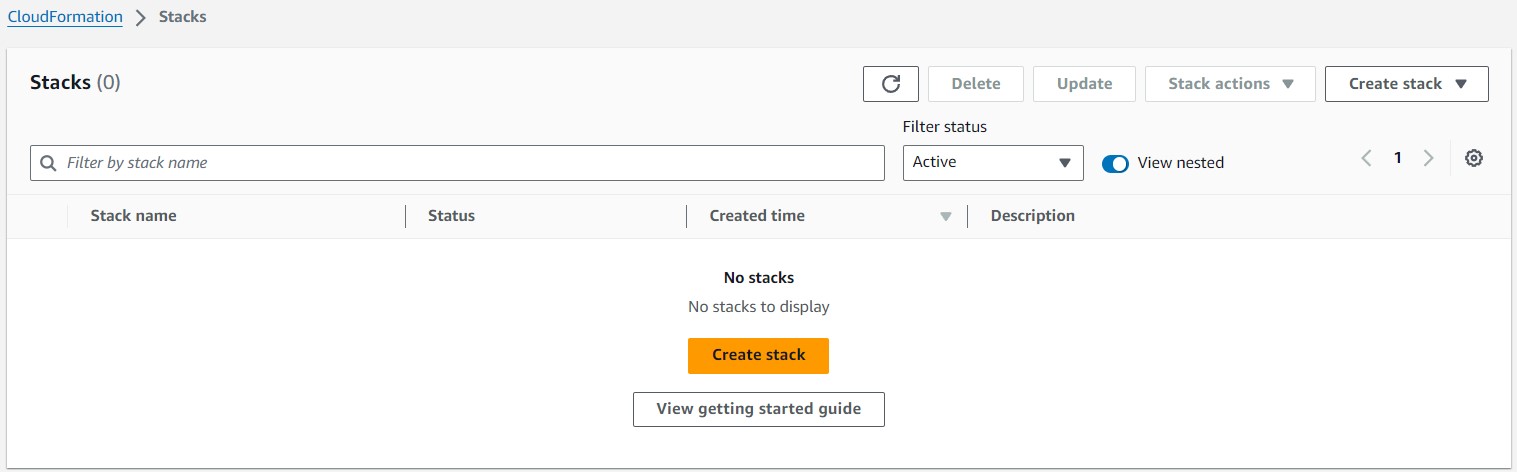This screenshot has height=472, width=1517.
Task: Go to next page arrow
Action: pyautogui.click(x=1429, y=158)
